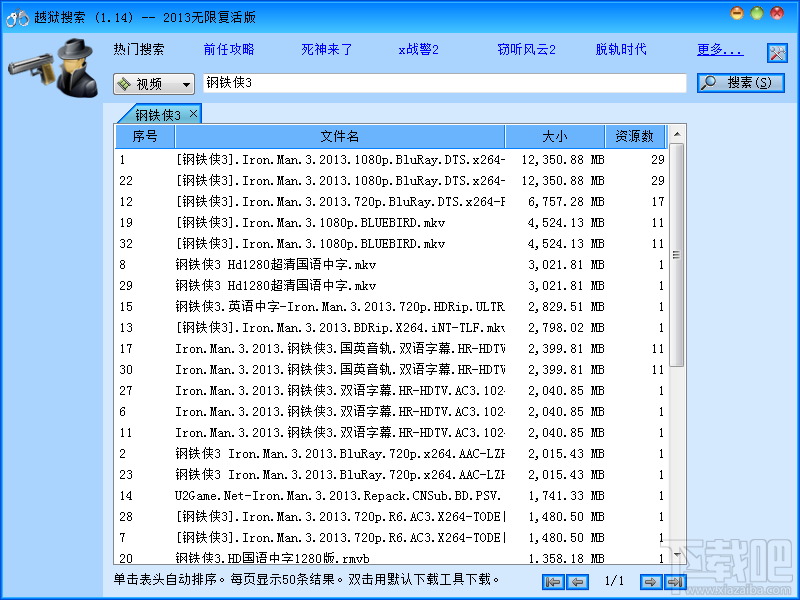The width and height of the screenshot is (800, 600).
Task: Go to the previous page arrow
Action: pyautogui.click(x=578, y=582)
